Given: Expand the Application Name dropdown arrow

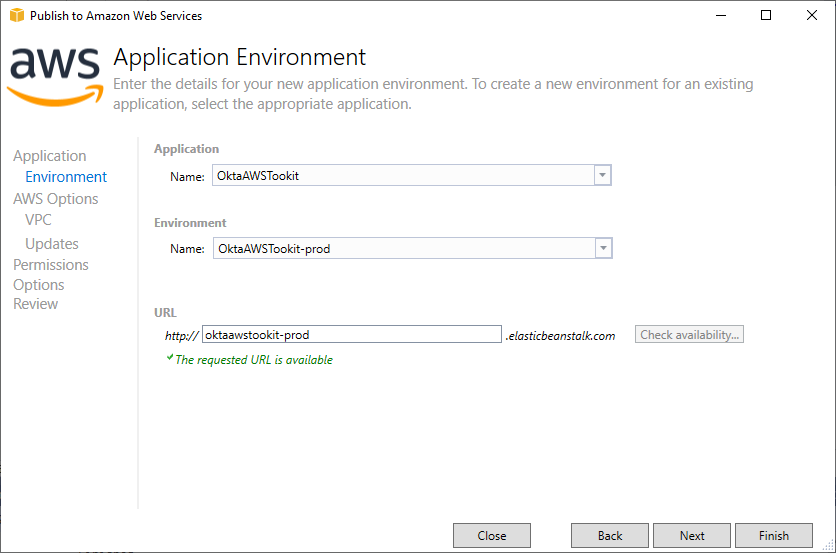Looking at the screenshot, I should coord(602,175).
